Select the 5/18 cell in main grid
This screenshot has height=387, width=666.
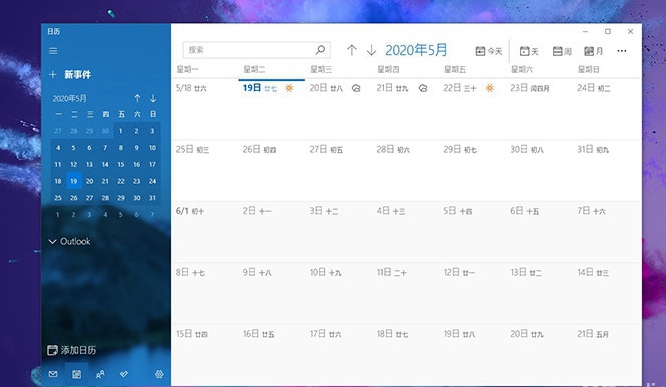click(205, 109)
